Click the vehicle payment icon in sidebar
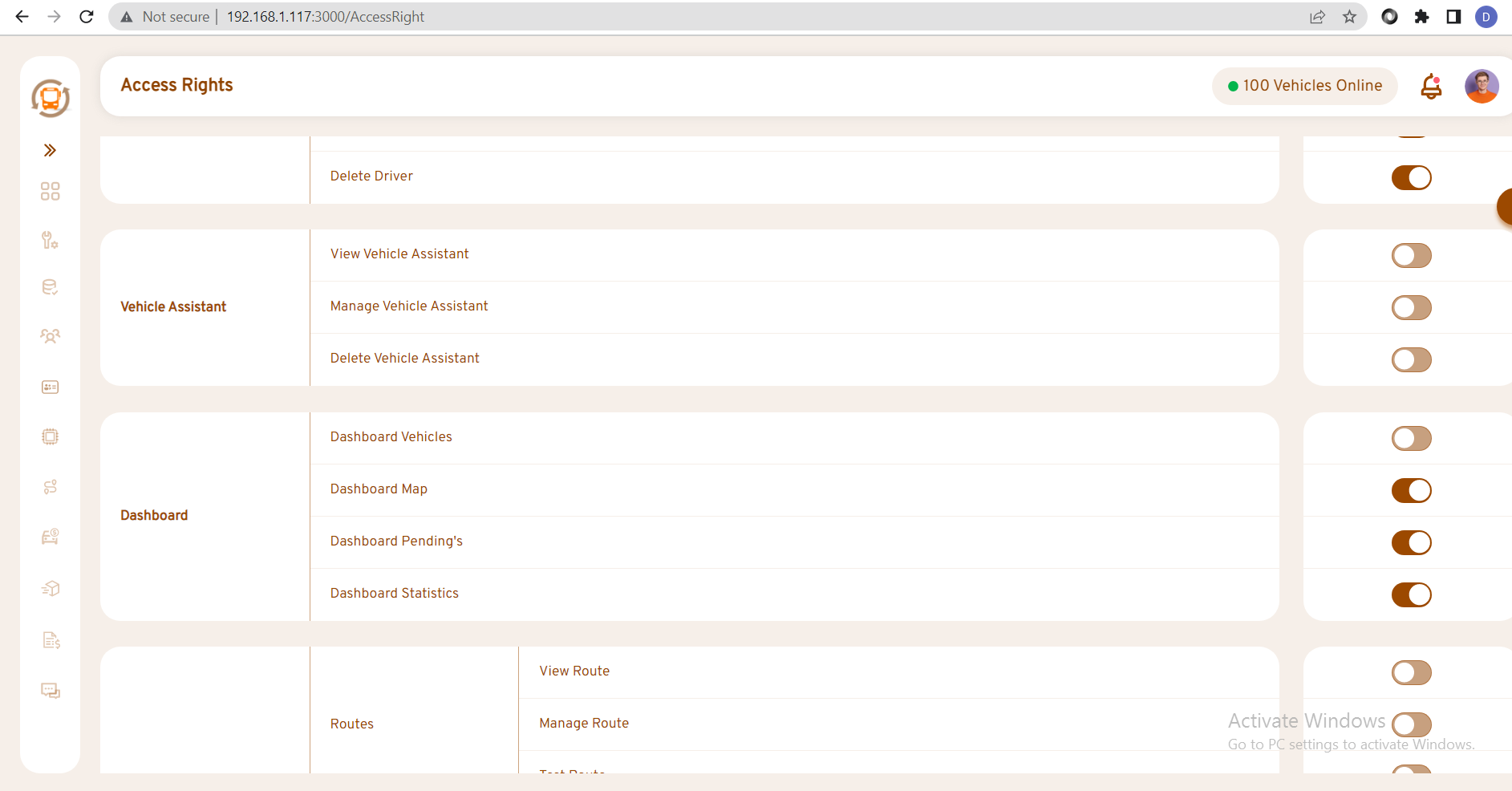Screen dimensions: 1512x791 pyautogui.click(x=50, y=537)
